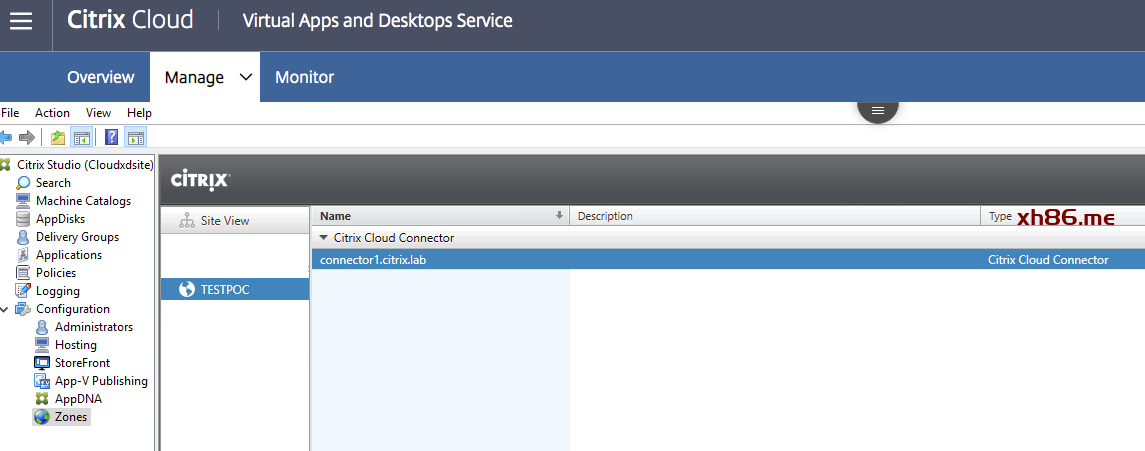Click the Policies document icon
Screen dimensions: 1145x451
23,273
